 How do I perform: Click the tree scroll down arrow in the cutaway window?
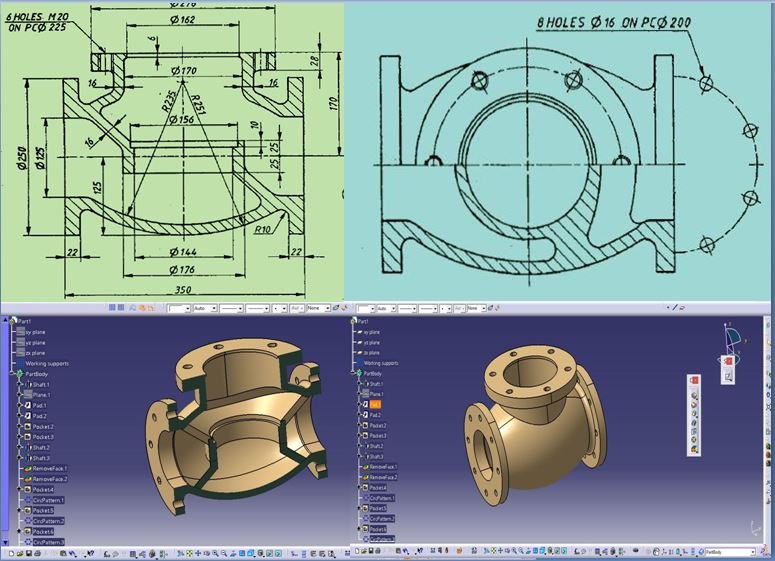point(7,541)
